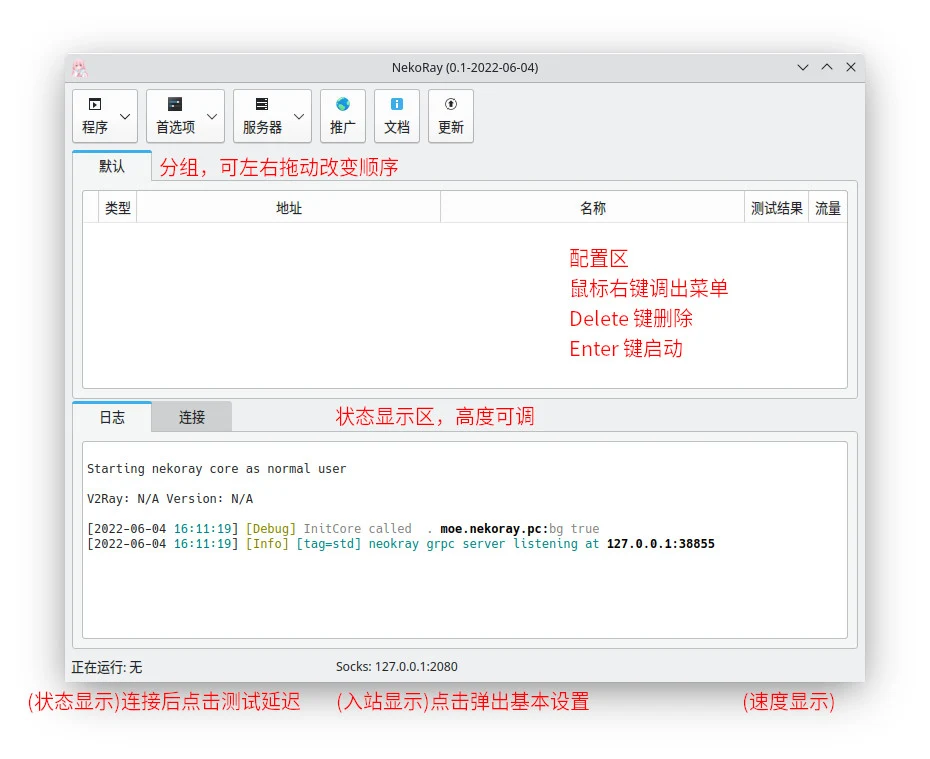Click the Socks: 127.0.0.1:2080 inbound label
The image size is (930, 759).
point(396,667)
